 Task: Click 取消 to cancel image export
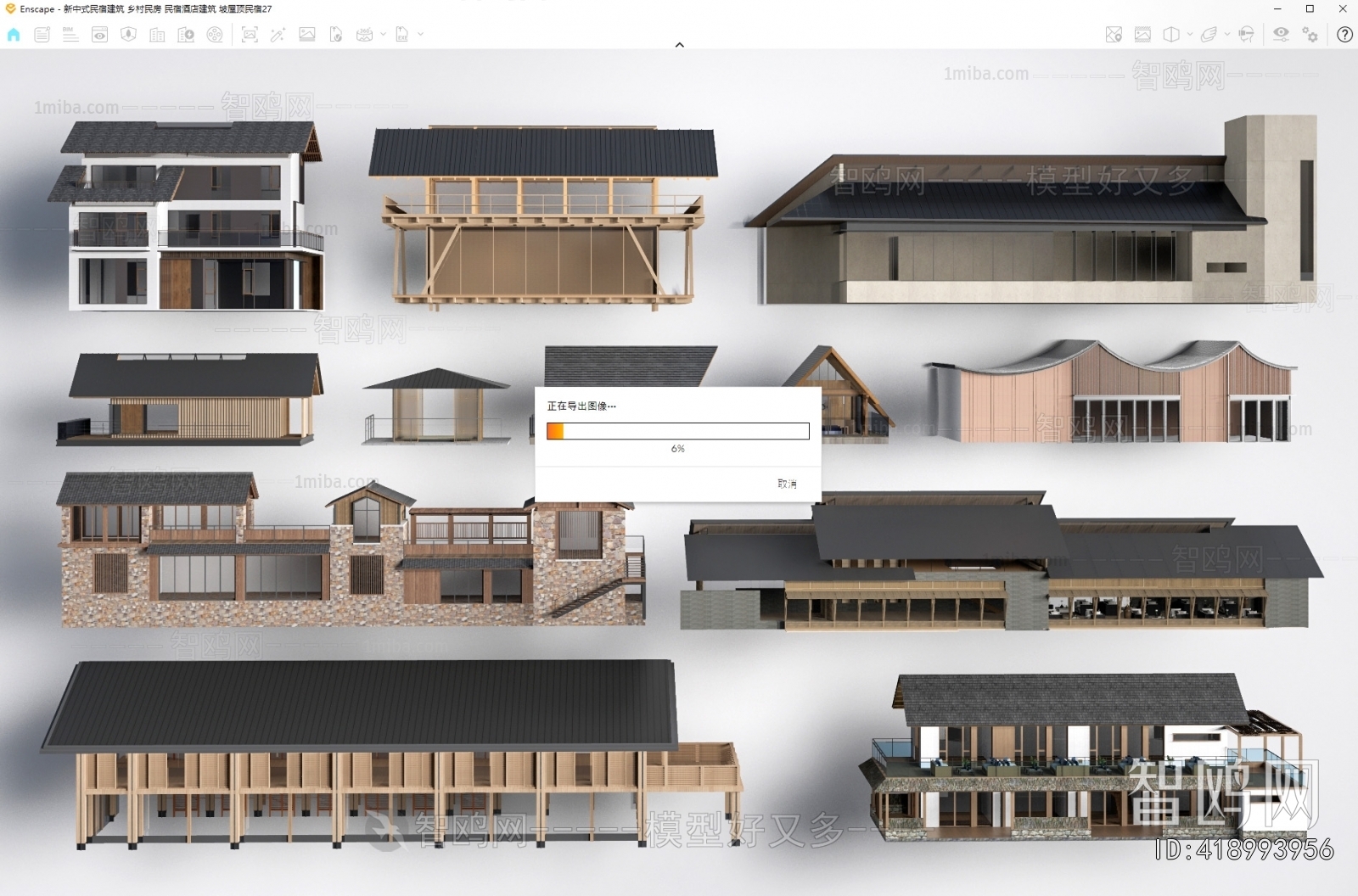(787, 484)
